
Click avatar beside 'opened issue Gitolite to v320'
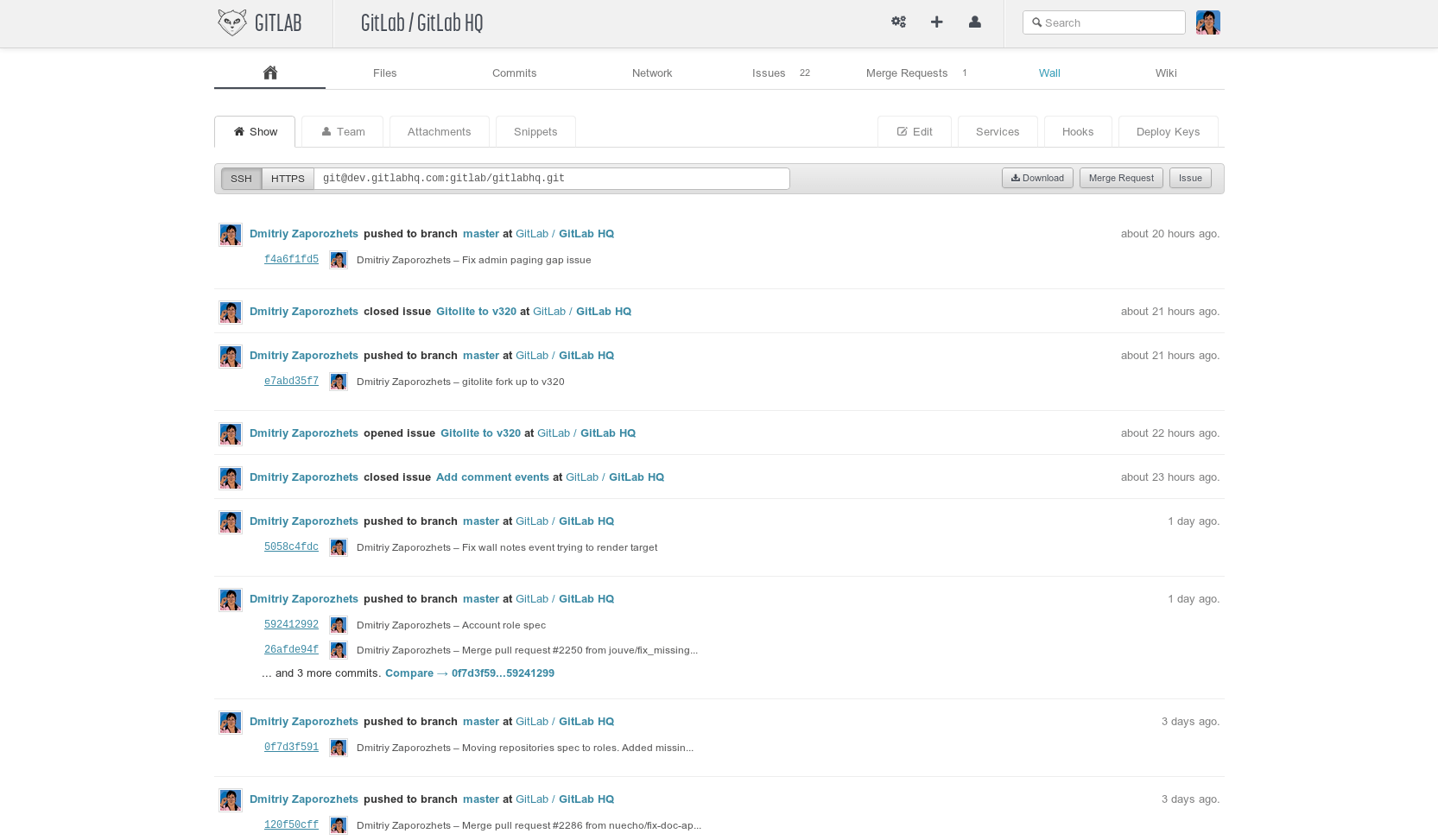coord(231,434)
